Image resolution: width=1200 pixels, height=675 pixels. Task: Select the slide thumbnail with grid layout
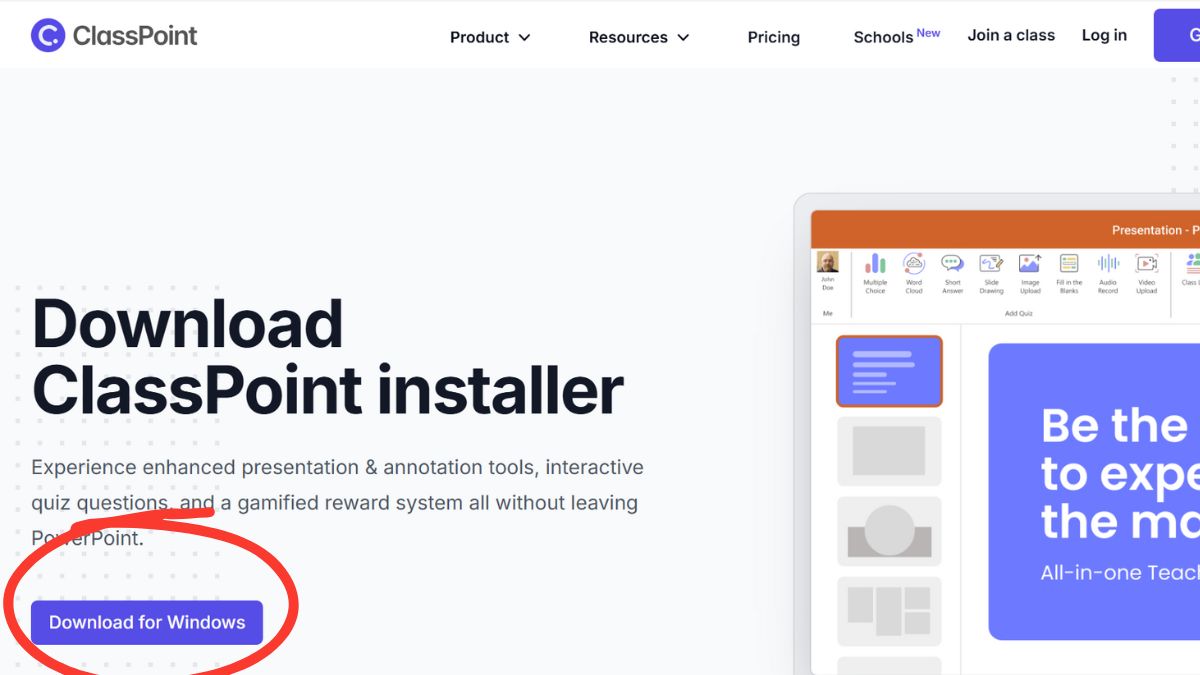click(889, 611)
